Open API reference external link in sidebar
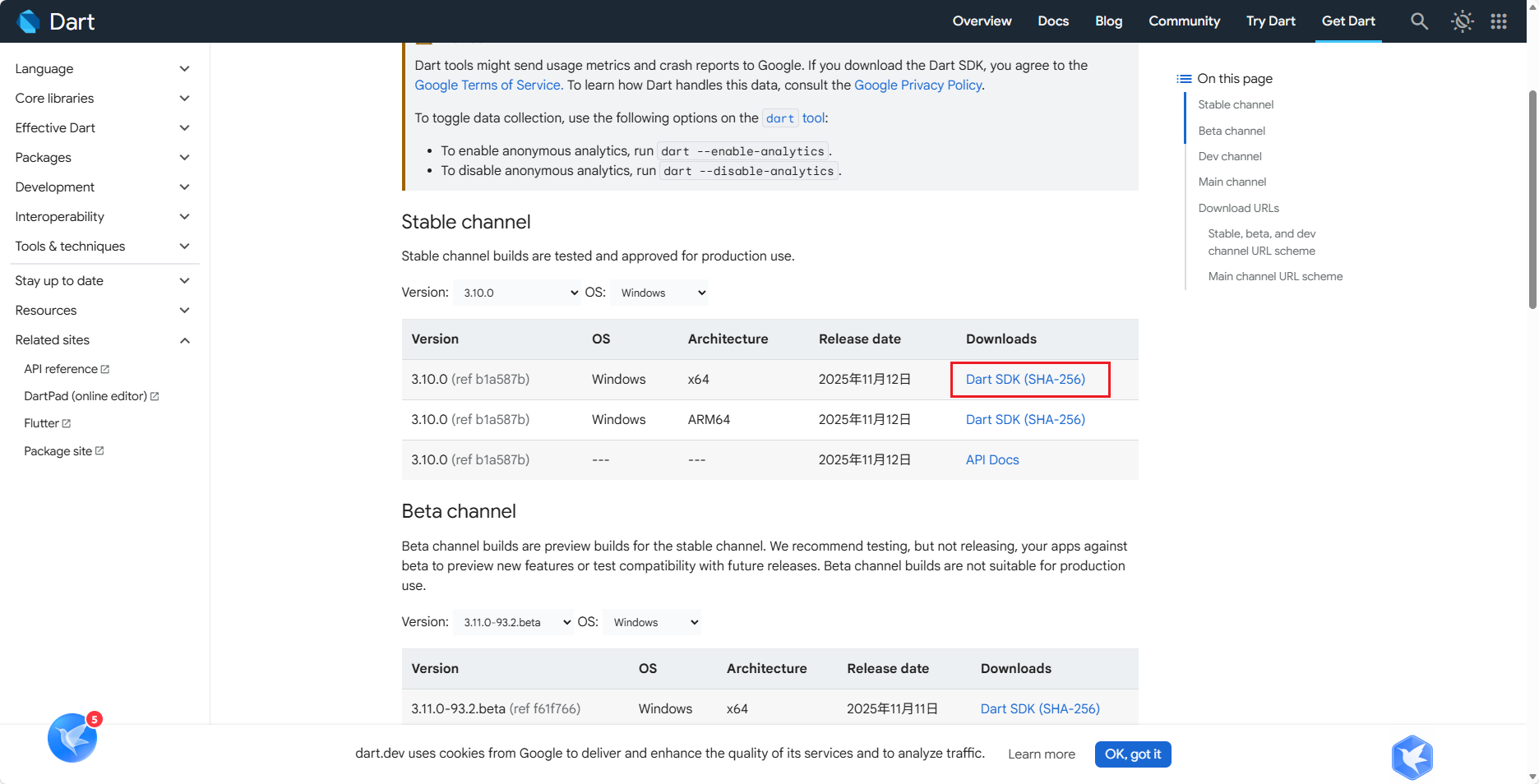 [x=67, y=369]
